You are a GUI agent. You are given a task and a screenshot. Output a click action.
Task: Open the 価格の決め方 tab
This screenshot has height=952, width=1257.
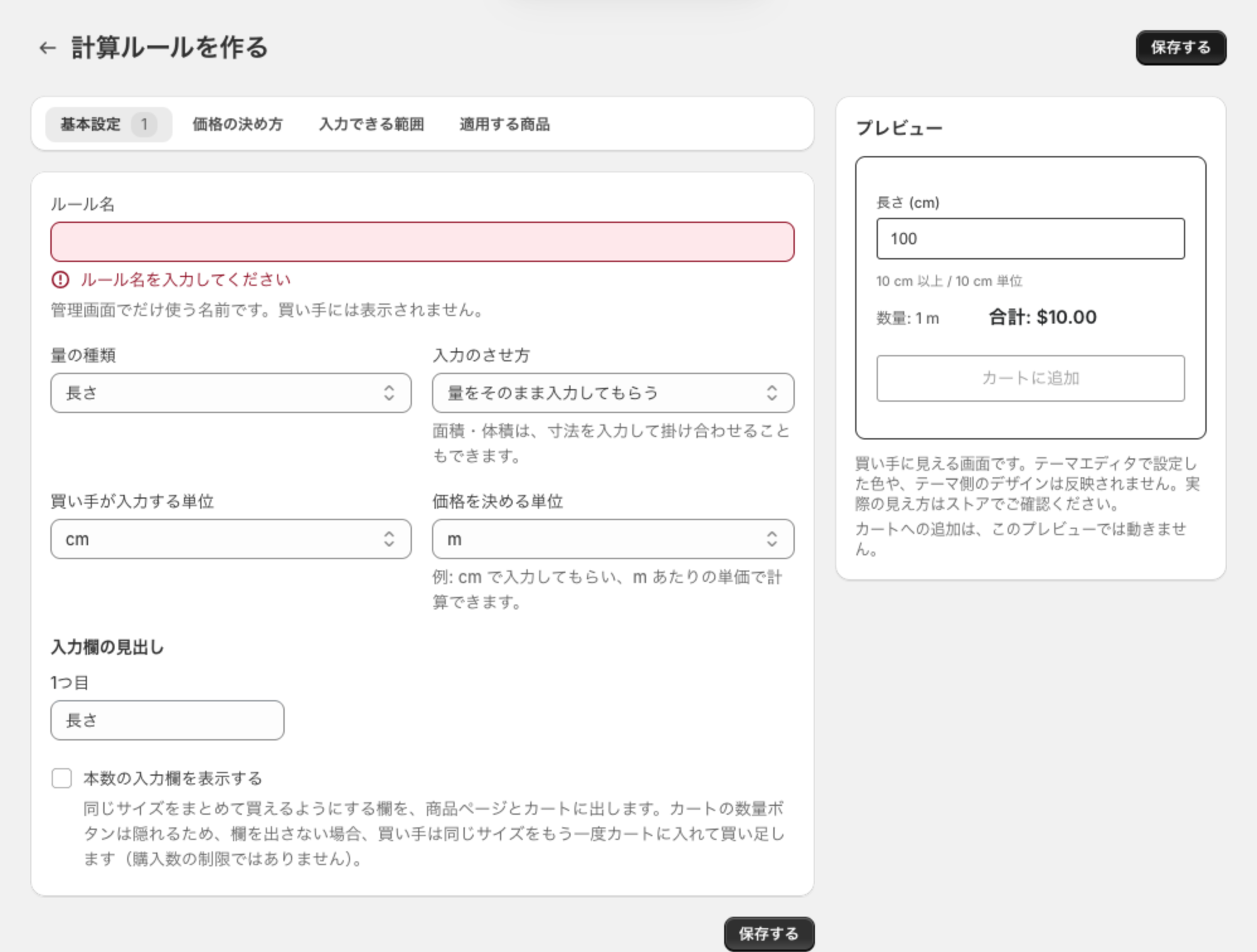pos(237,124)
